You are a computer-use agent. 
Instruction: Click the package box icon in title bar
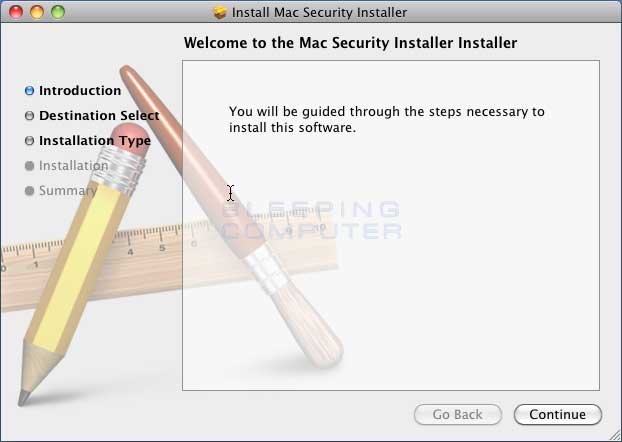pyautogui.click(x=220, y=12)
